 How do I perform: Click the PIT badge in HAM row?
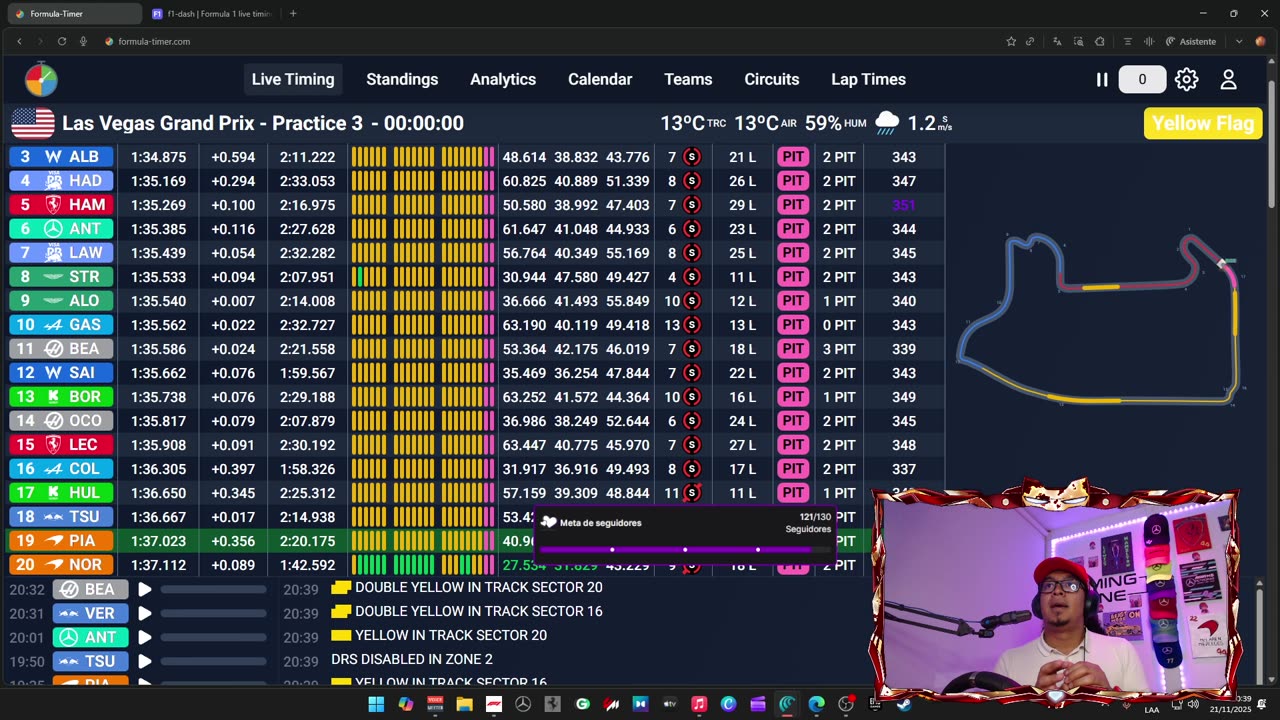pos(793,205)
